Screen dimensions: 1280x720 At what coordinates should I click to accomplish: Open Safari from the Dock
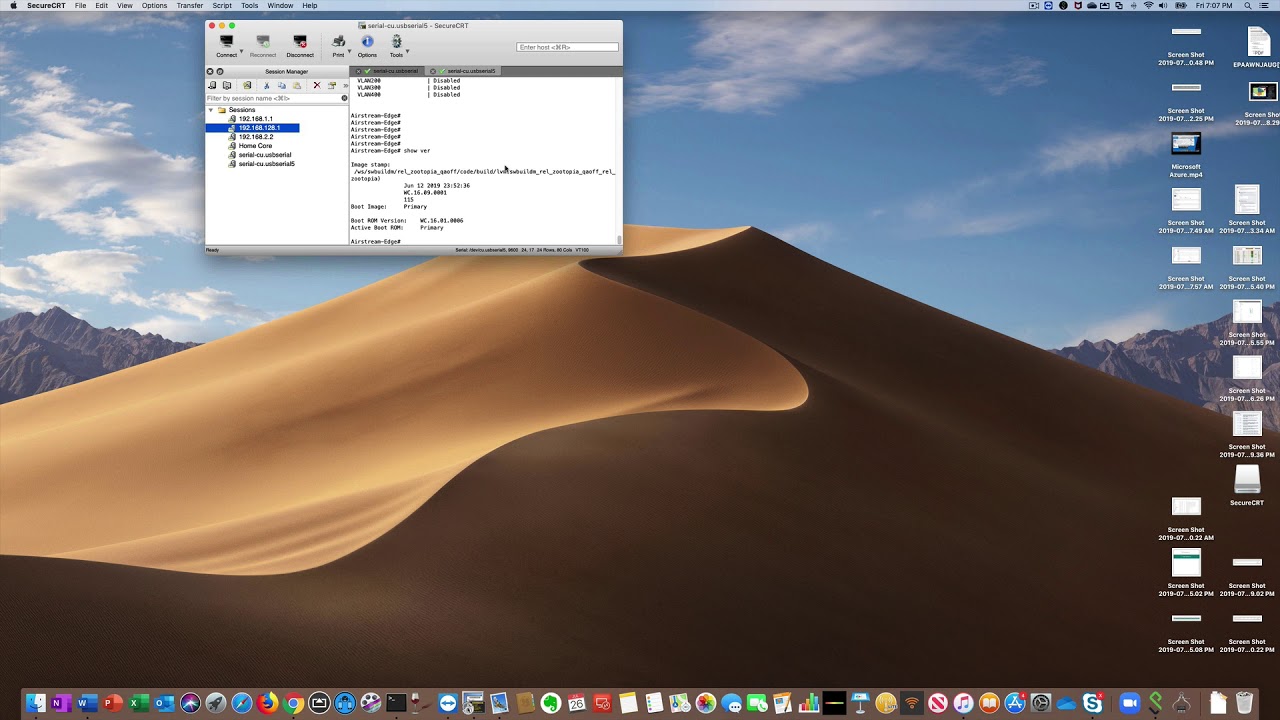[241, 703]
